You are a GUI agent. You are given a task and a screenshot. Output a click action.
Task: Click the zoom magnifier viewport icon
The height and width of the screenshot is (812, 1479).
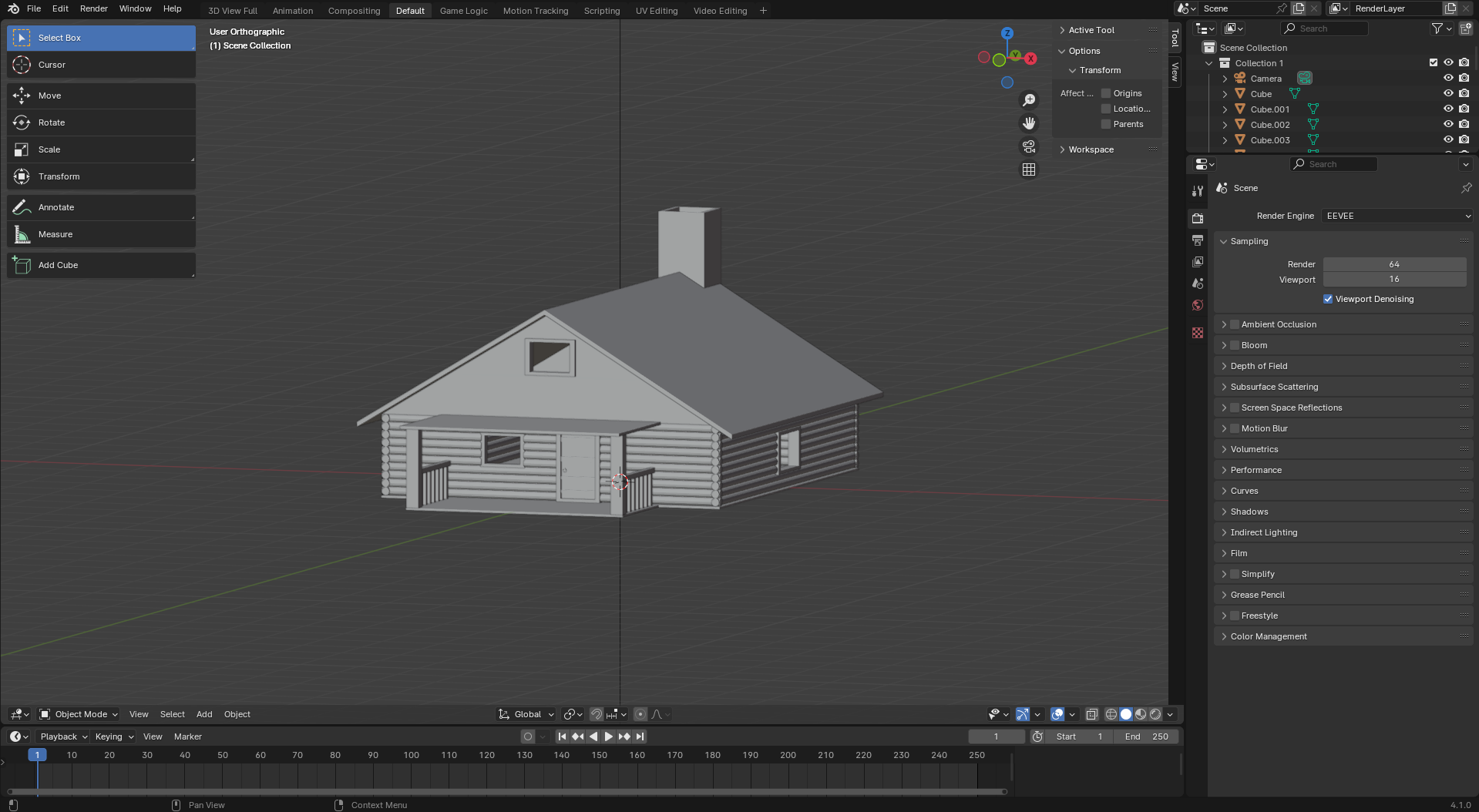1028,100
